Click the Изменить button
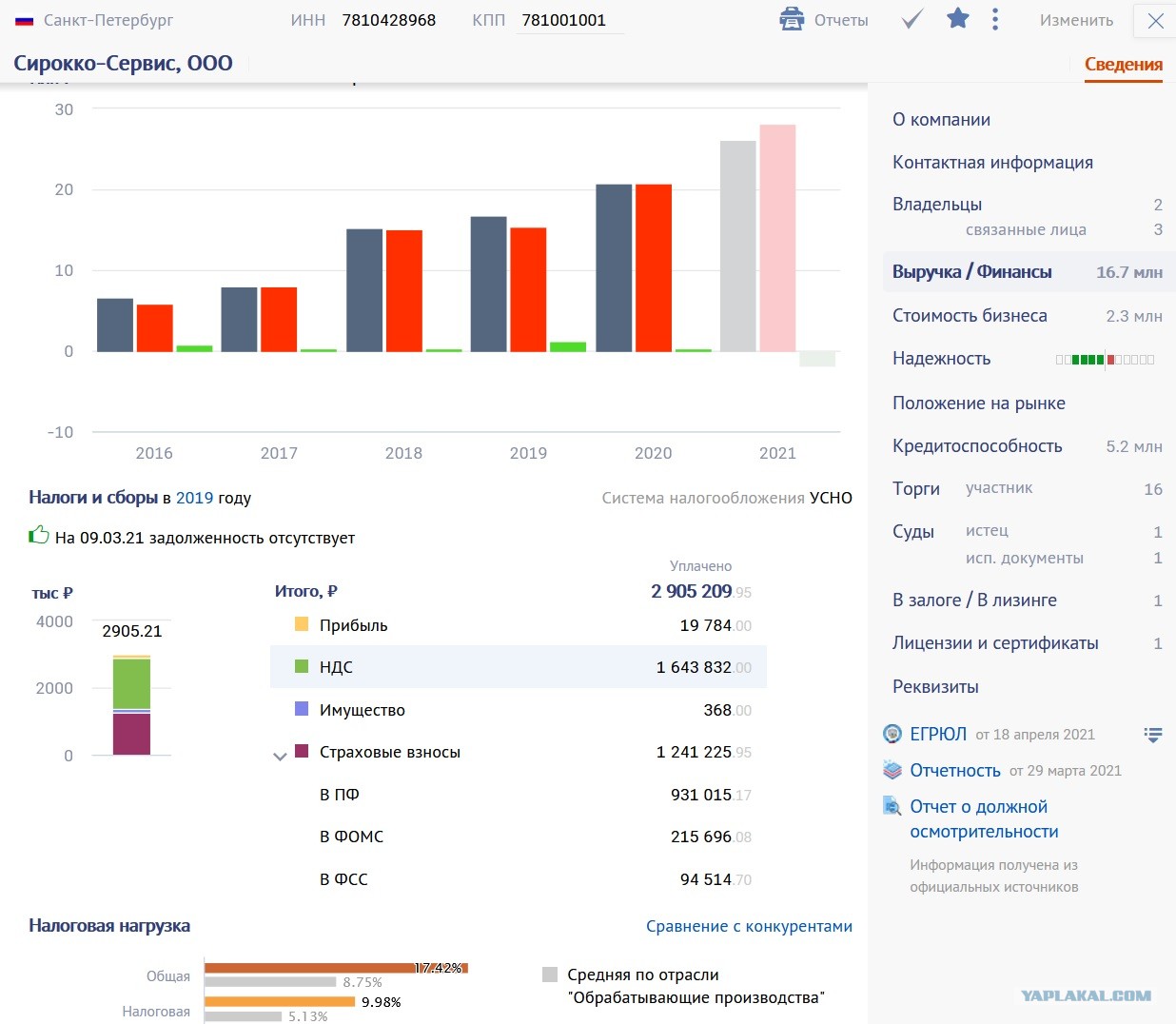 tap(1076, 20)
